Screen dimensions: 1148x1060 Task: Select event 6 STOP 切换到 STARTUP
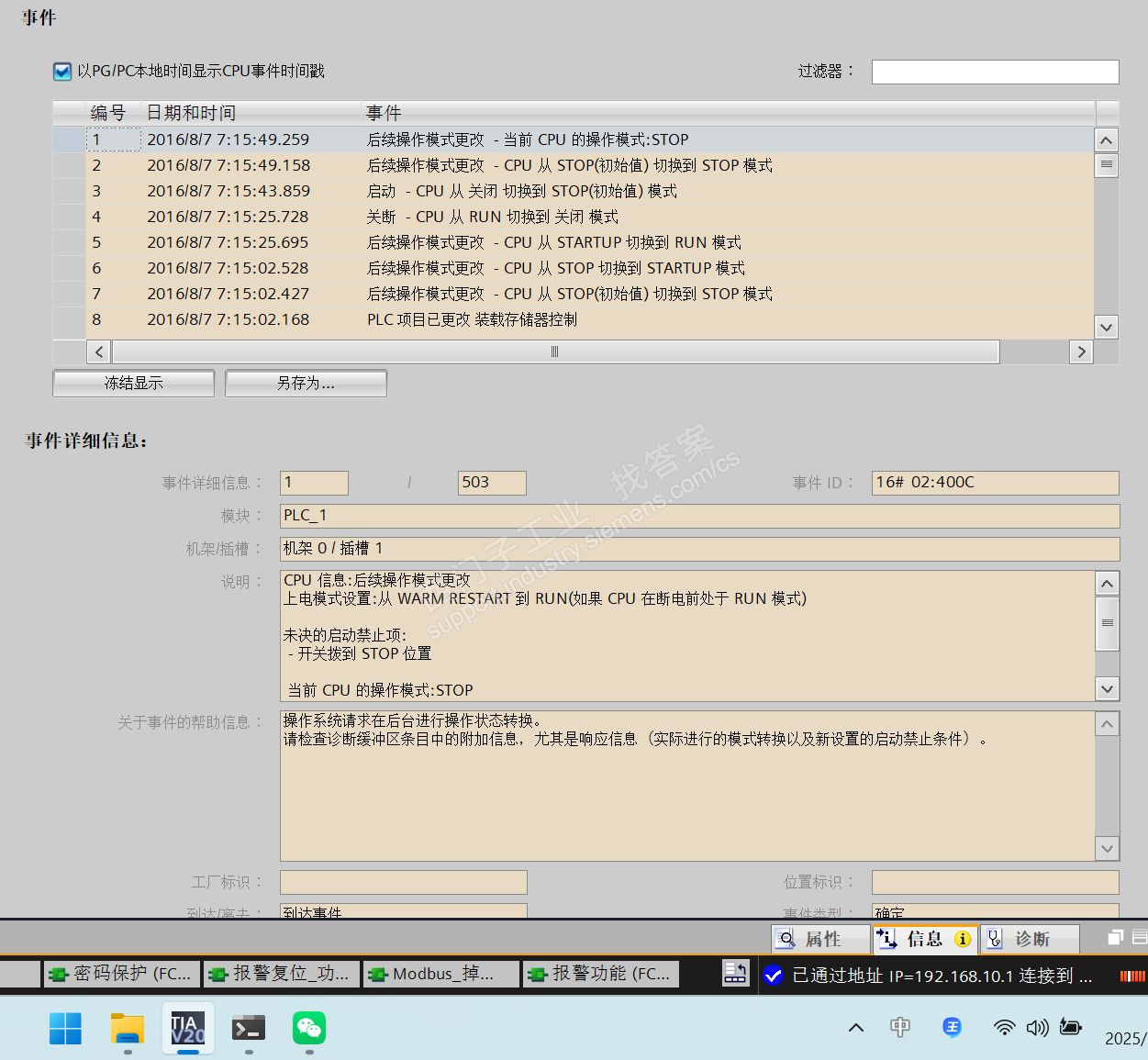click(574, 268)
